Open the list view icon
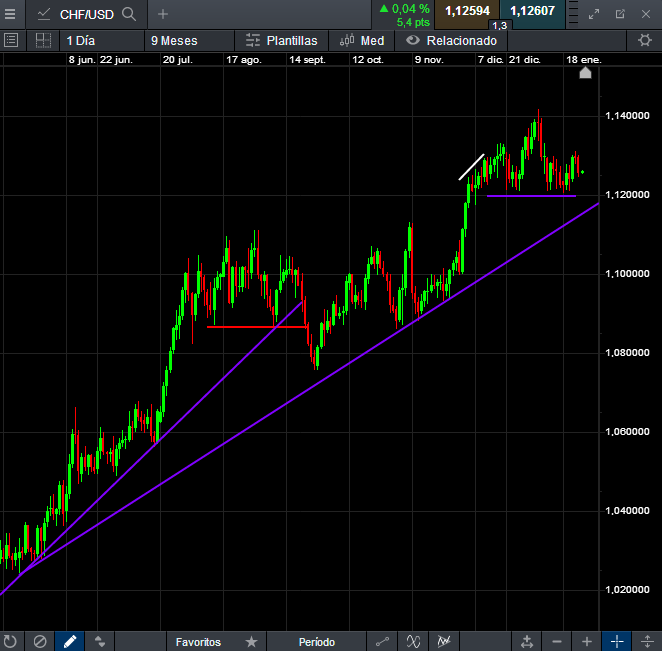Image resolution: width=662 pixels, height=651 pixels. point(11,41)
